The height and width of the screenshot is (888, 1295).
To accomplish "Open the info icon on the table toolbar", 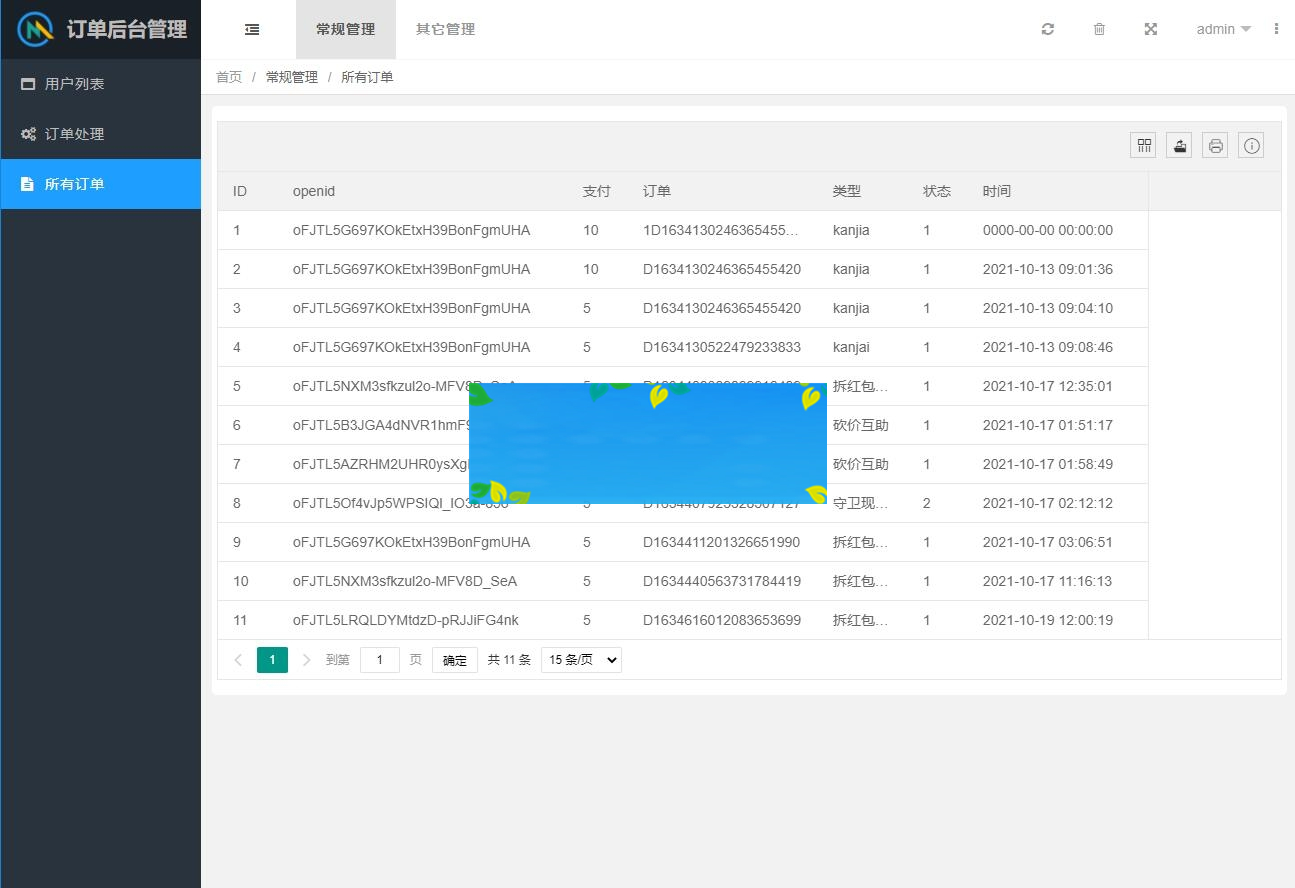I will (x=1251, y=145).
